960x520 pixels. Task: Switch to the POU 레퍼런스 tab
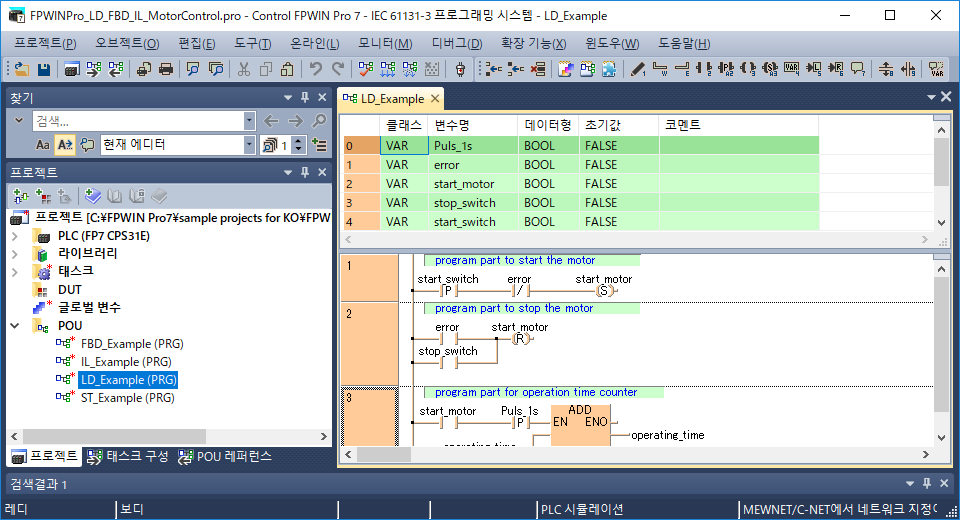[225, 456]
